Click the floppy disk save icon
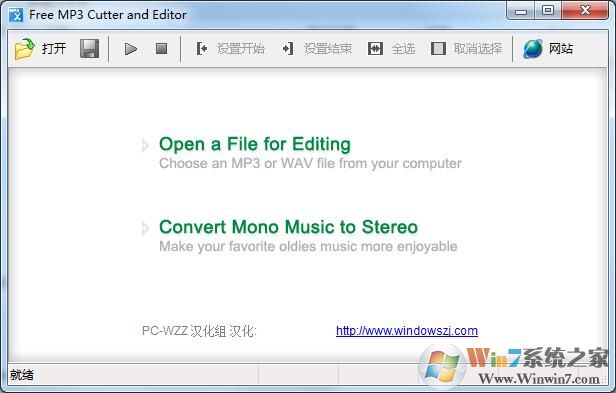This screenshot has width=616, height=393. (x=90, y=49)
